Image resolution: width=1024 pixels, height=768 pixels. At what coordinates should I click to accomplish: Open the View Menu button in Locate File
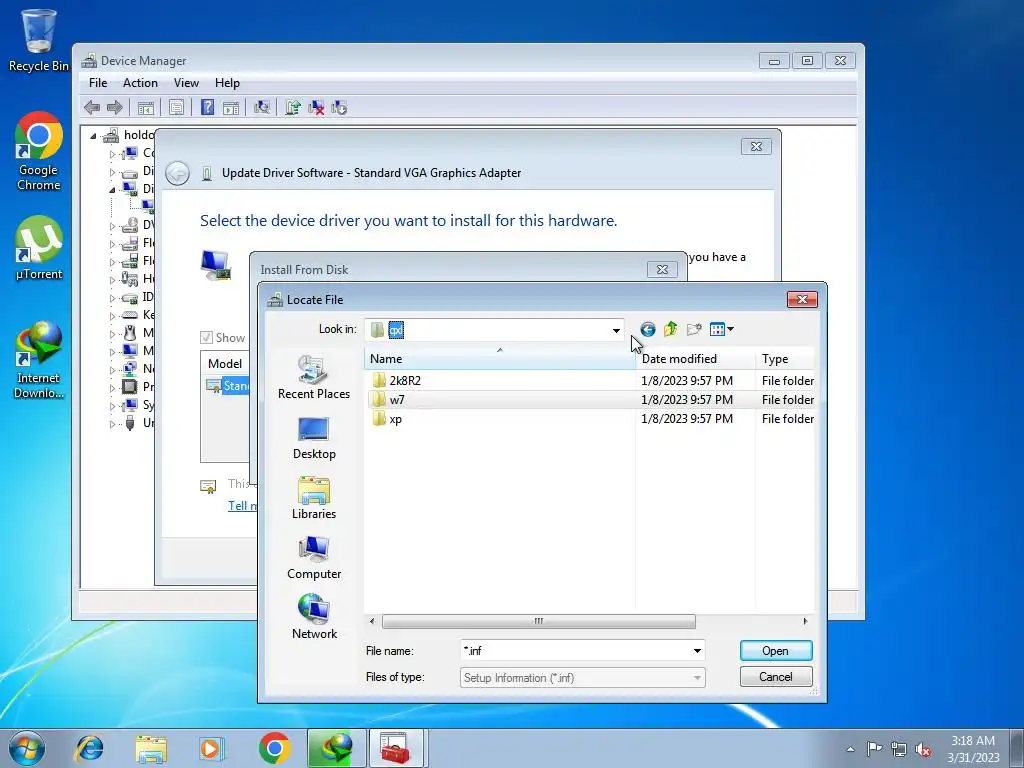[x=721, y=329]
